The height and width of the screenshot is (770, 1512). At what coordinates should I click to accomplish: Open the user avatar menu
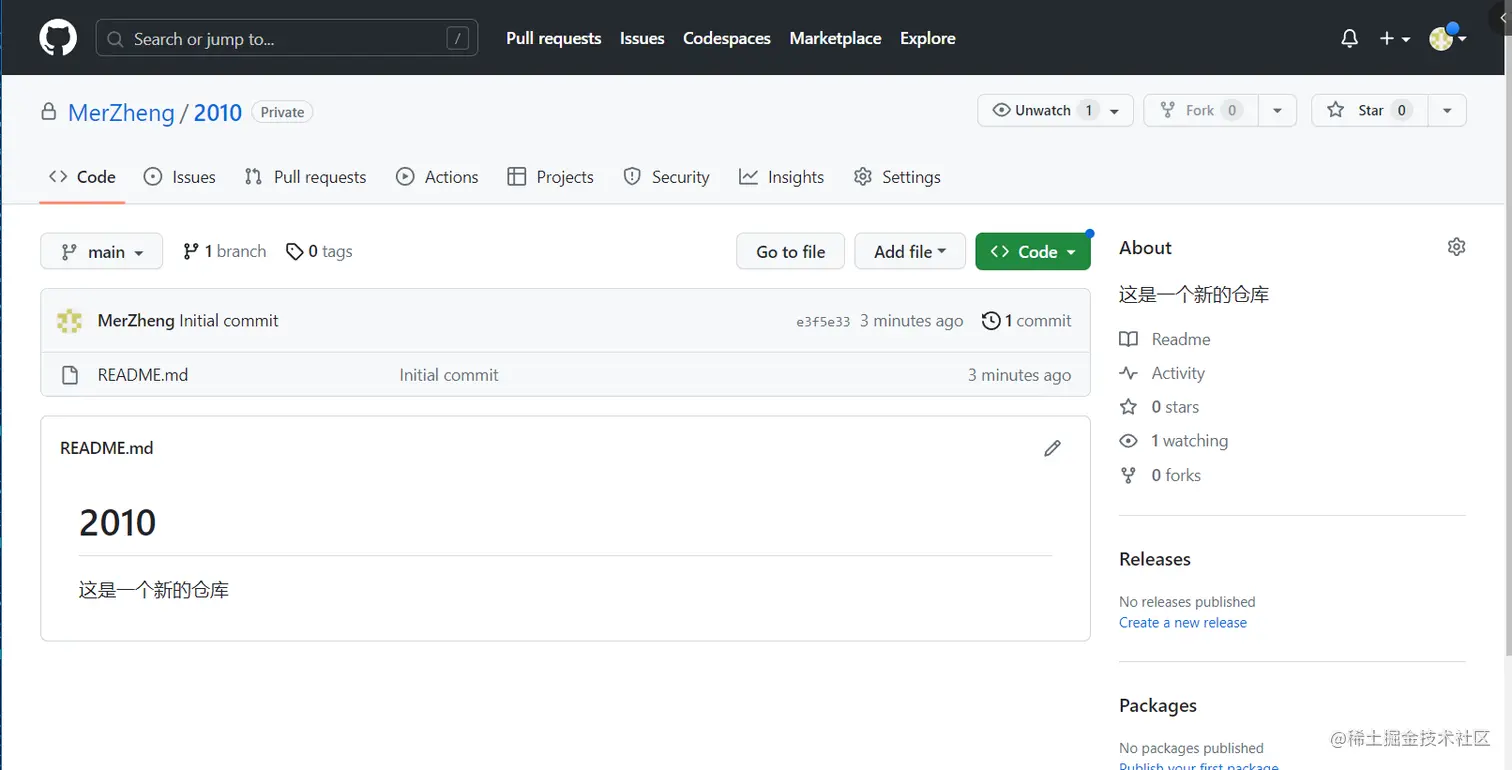(x=1448, y=38)
